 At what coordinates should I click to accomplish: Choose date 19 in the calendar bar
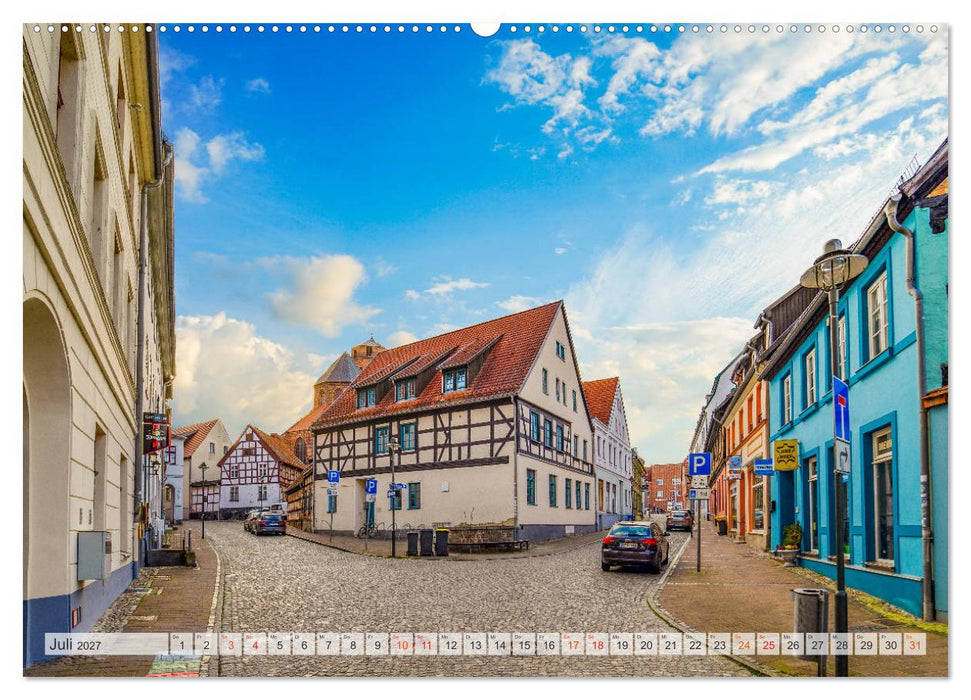coord(622,644)
